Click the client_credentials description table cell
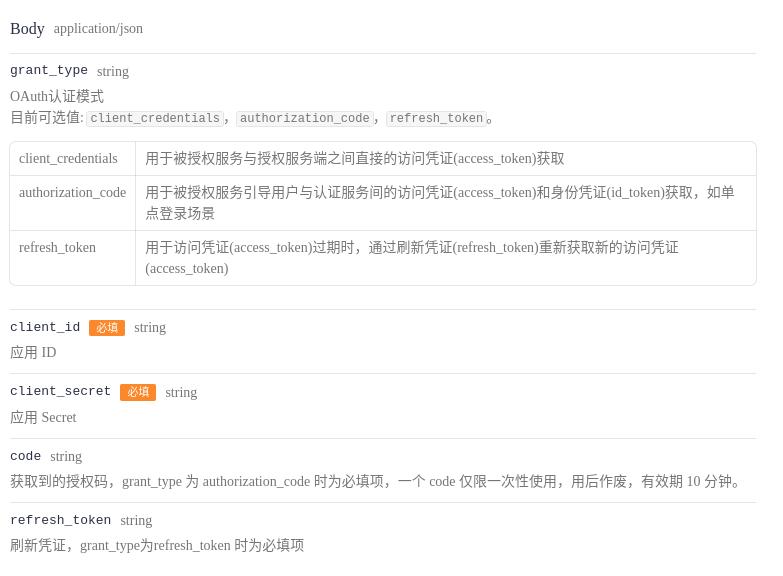Screen dimensions: 783x576 (x=355, y=159)
